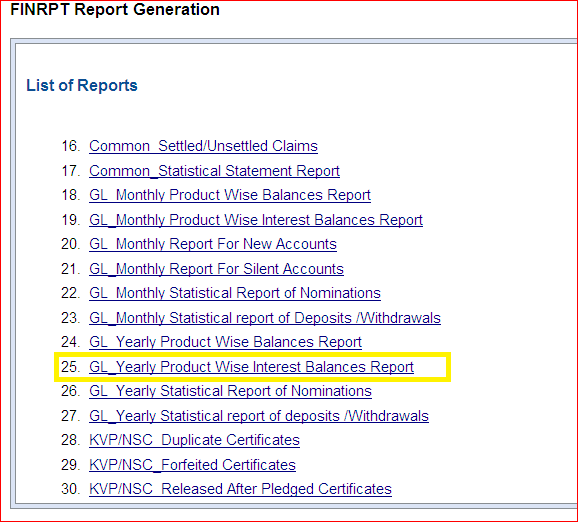Screen dimensions: 578x522
Task: Open GL_Monthly Statistical report of Deposits/Withdrawals
Action: [265, 318]
